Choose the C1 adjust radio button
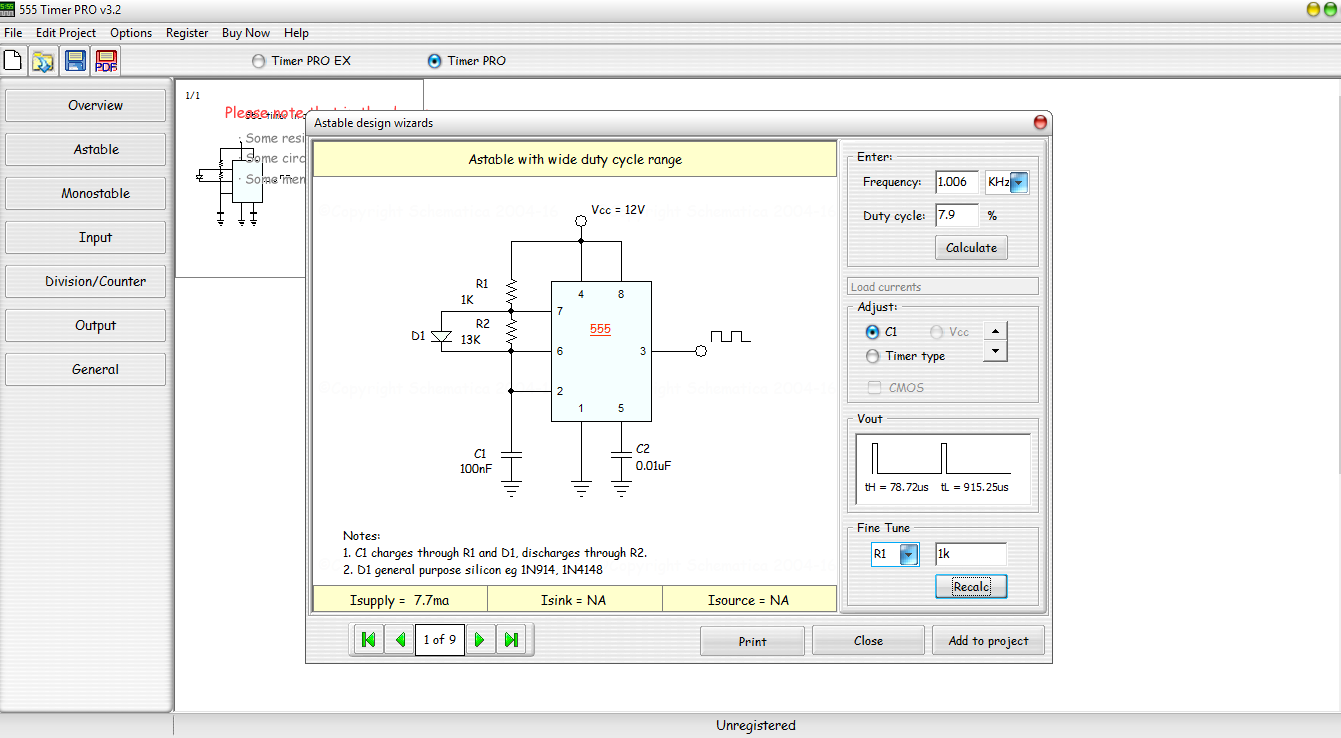The height and width of the screenshot is (738, 1341). click(873, 332)
